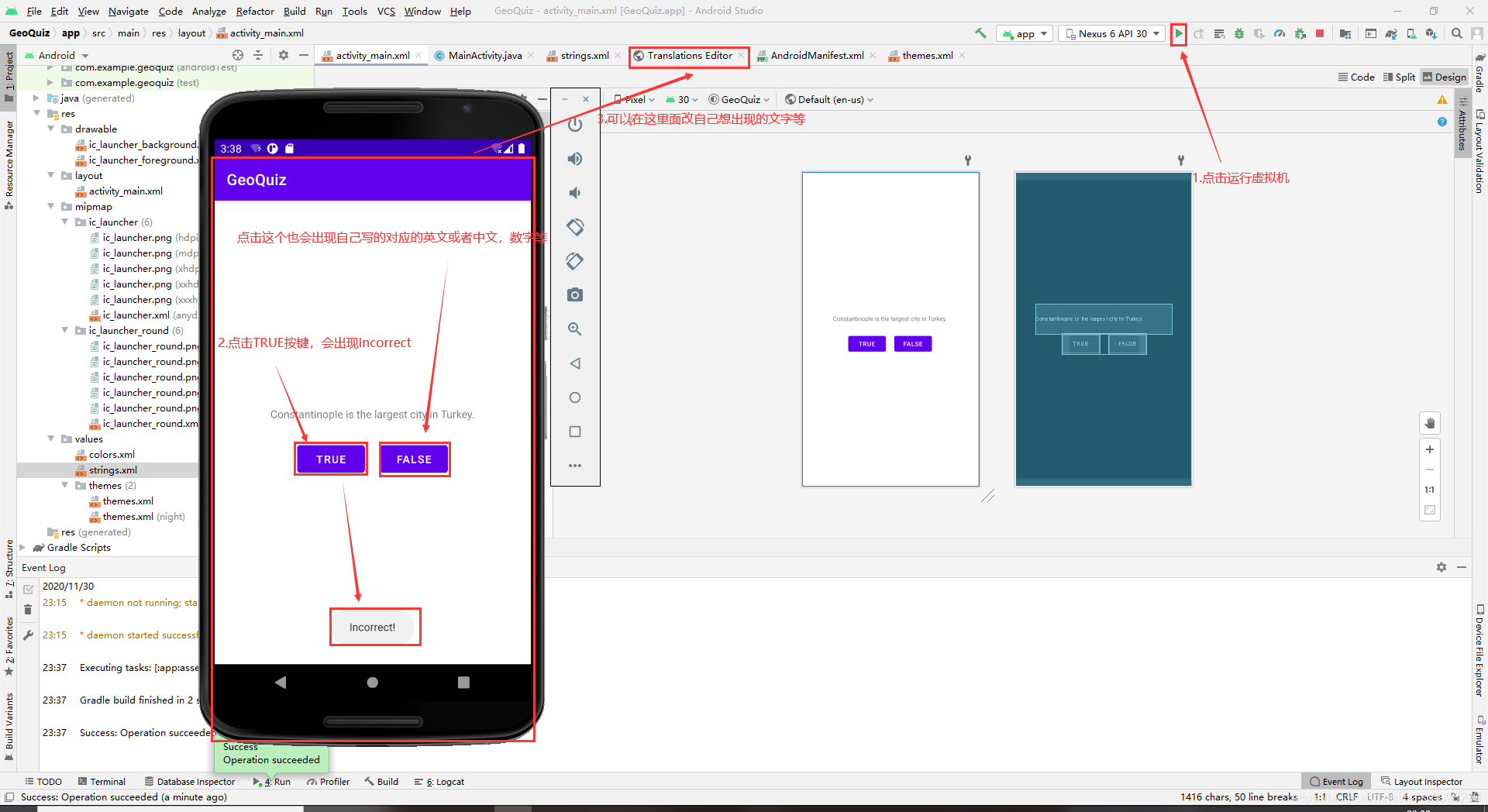This screenshot has height=812, width=1488.
Task: Switch to the MainActivity.java tab
Action: pos(484,55)
